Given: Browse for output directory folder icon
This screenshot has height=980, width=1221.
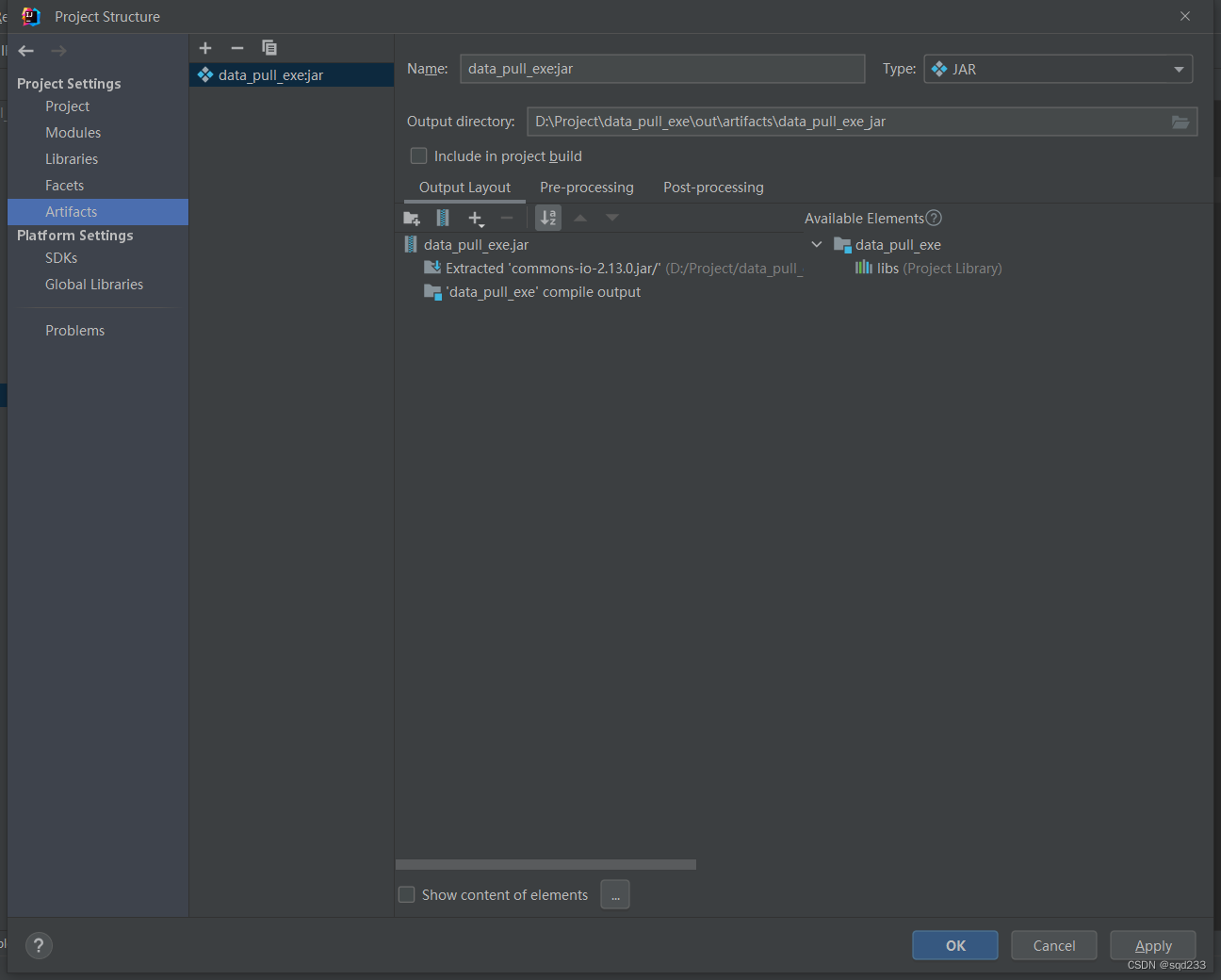Looking at the screenshot, I should point(1180,122).
